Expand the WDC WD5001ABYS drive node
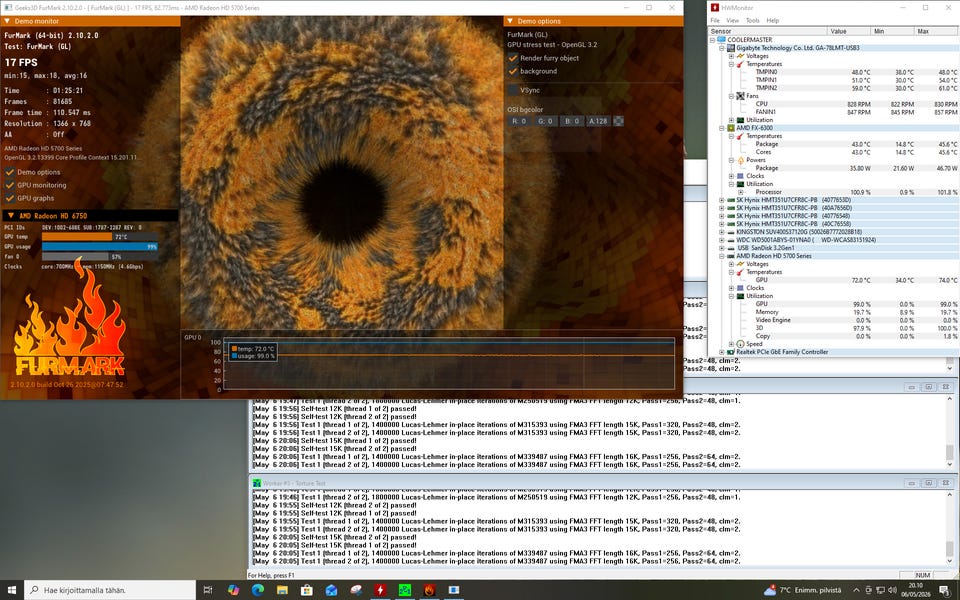Image resolution: width=960 pixels, height=600 pixels. coord(722,240)
